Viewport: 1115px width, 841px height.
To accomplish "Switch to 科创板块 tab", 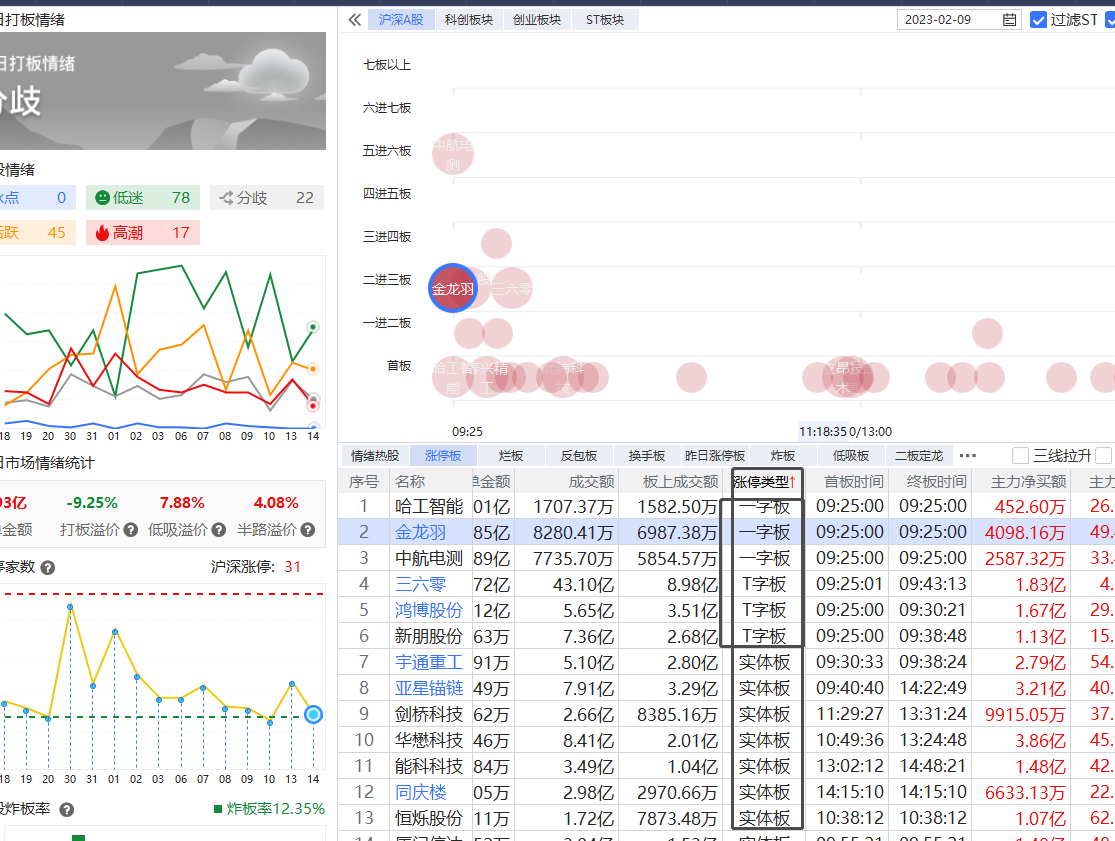I will pos(469,20).
